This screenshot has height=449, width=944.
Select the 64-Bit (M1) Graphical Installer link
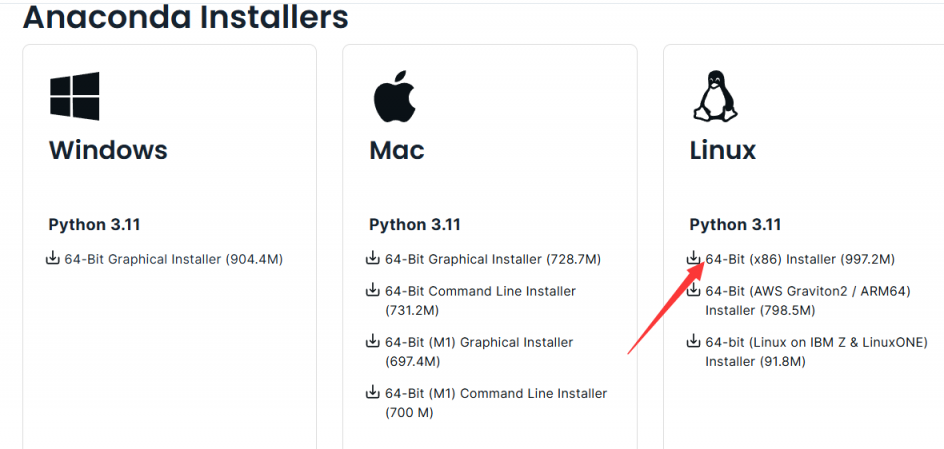click(479, 343)
